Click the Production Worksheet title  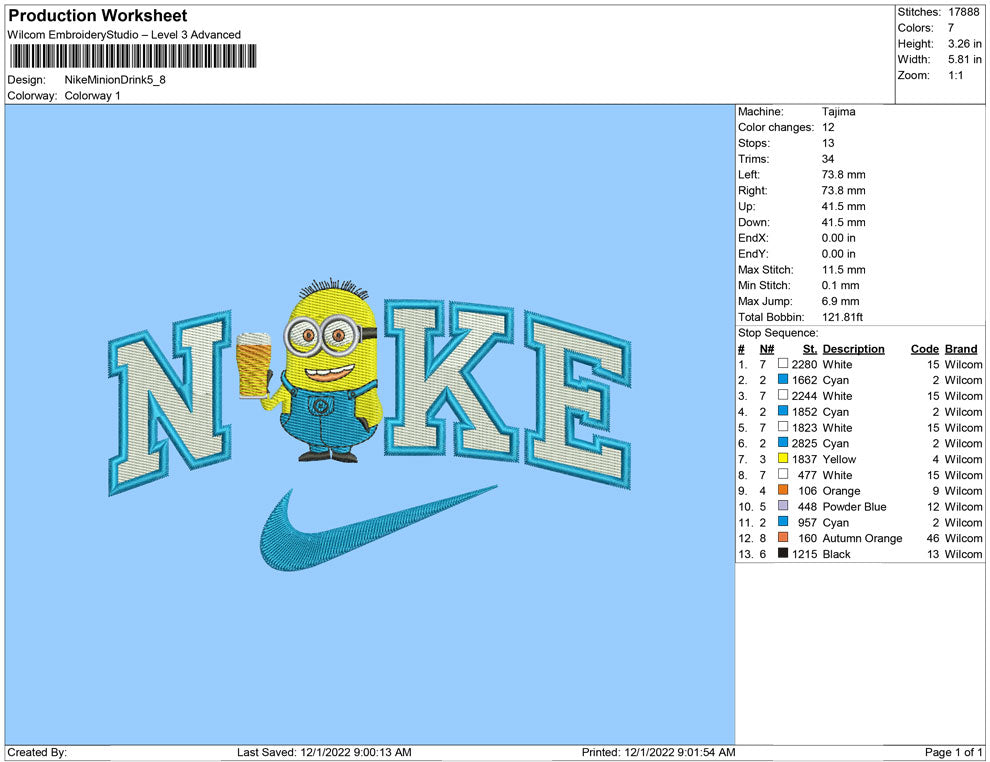click(98, 16)
